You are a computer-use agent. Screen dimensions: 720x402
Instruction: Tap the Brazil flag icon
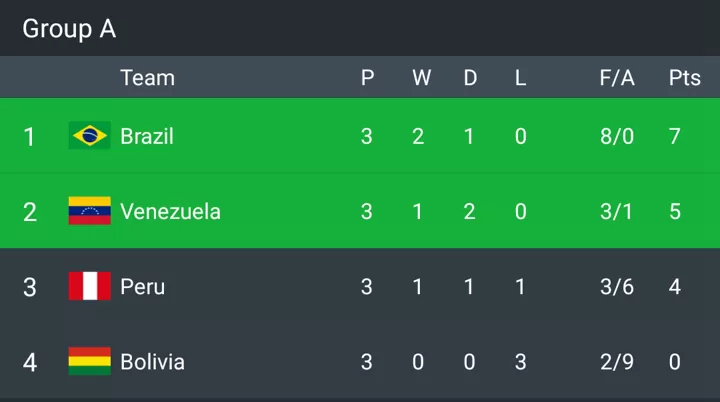point(90,136)
